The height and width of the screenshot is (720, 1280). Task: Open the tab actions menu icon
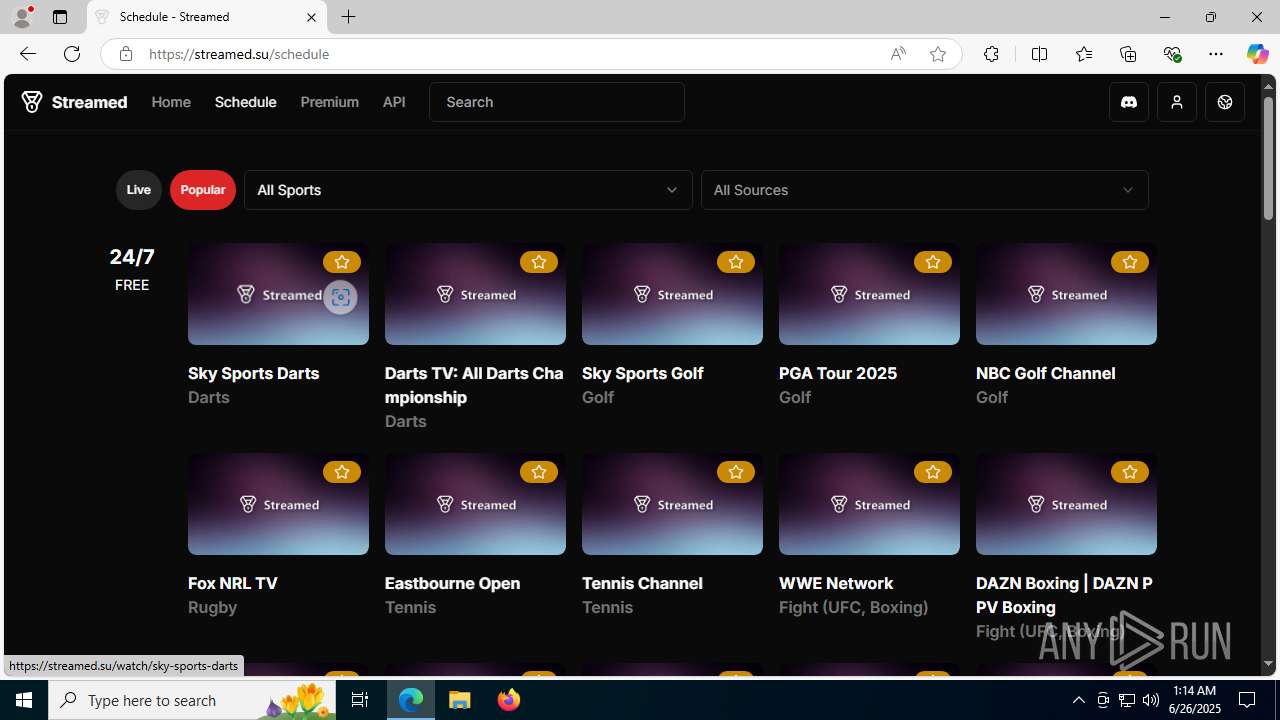click(x=60, y=17)
